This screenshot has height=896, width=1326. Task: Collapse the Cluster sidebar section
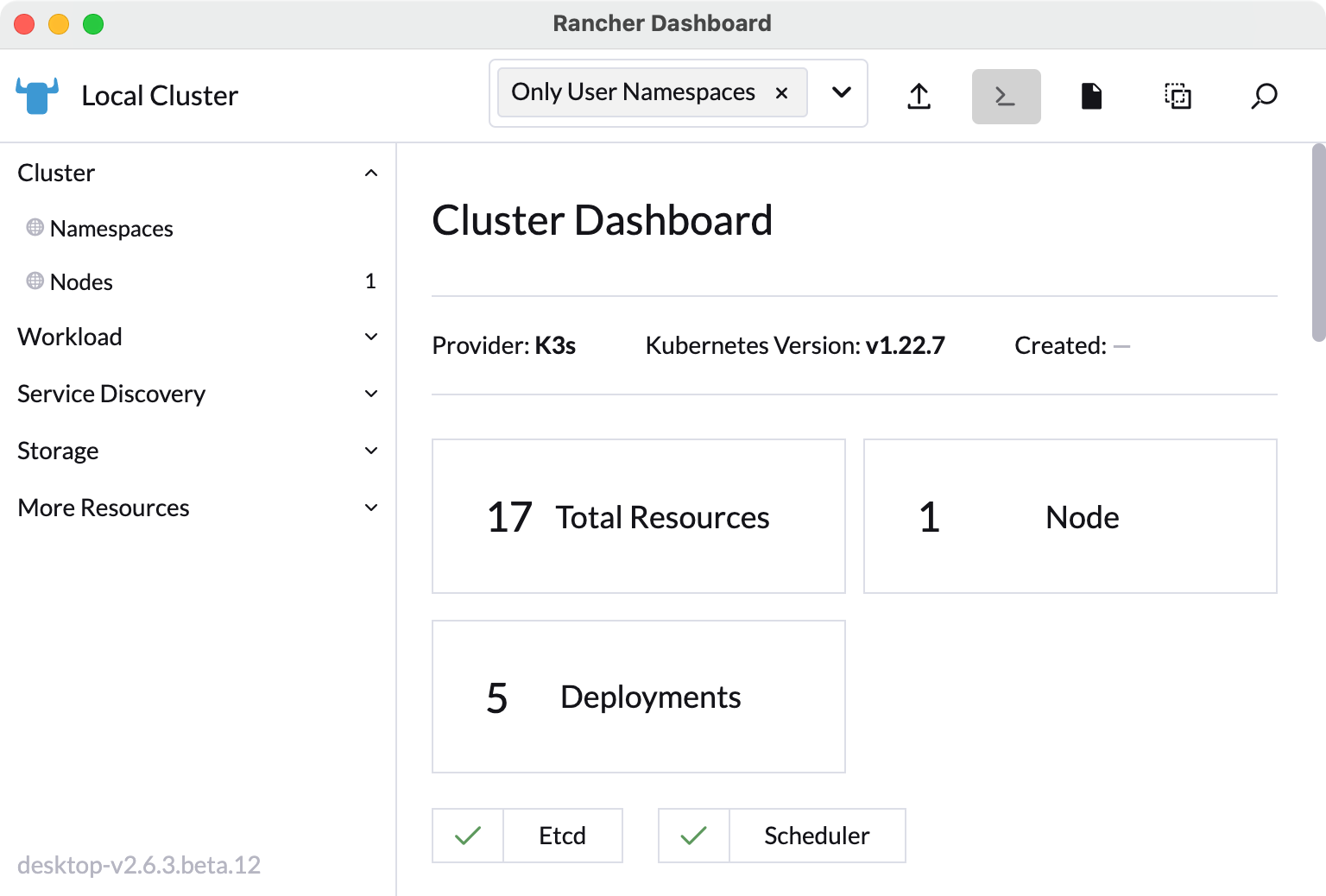(371, 173)
